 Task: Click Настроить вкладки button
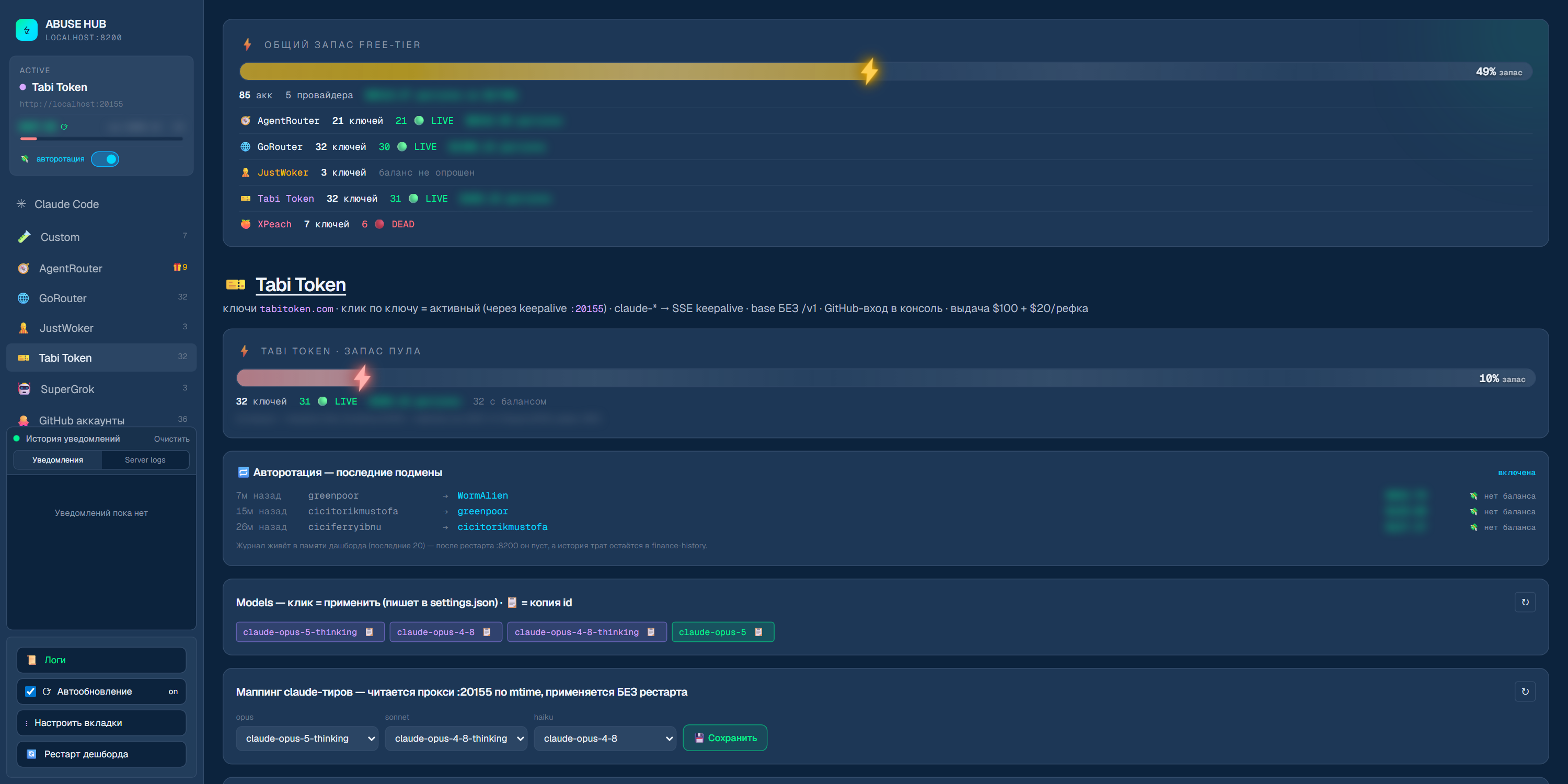101,722
